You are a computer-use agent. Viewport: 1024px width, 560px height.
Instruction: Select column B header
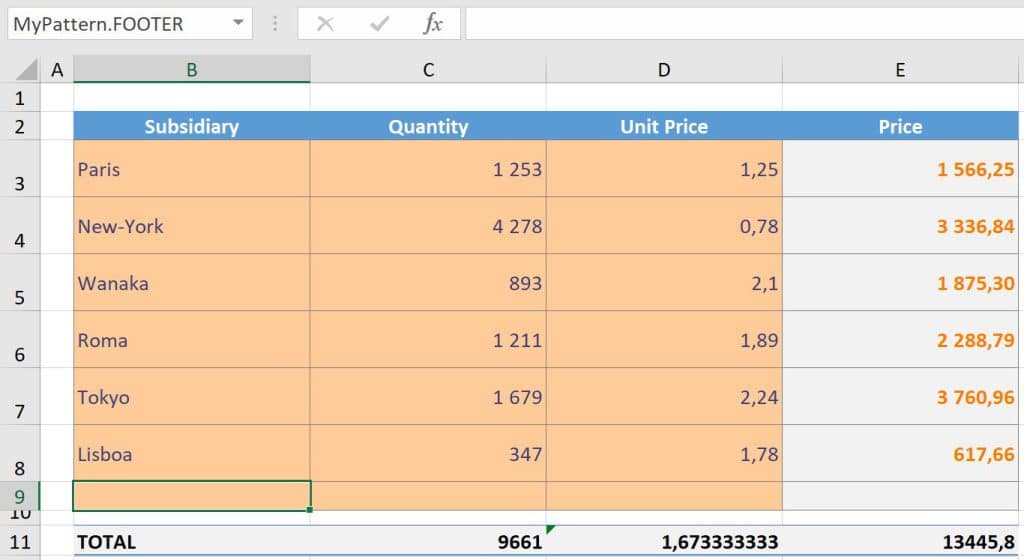click(x=191, y=69)
